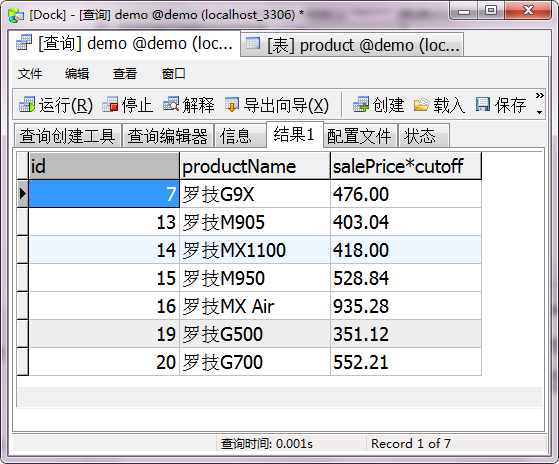Click the Record 1 of 7 status text
Screen dimensions: 559x464
pos(411,444)
